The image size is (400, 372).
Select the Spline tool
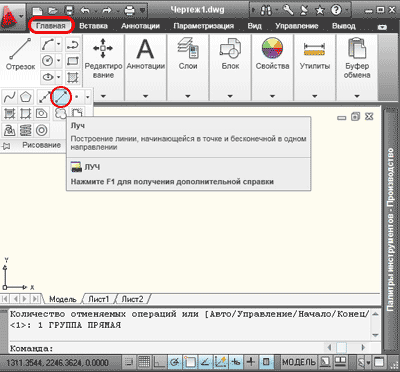10,97
